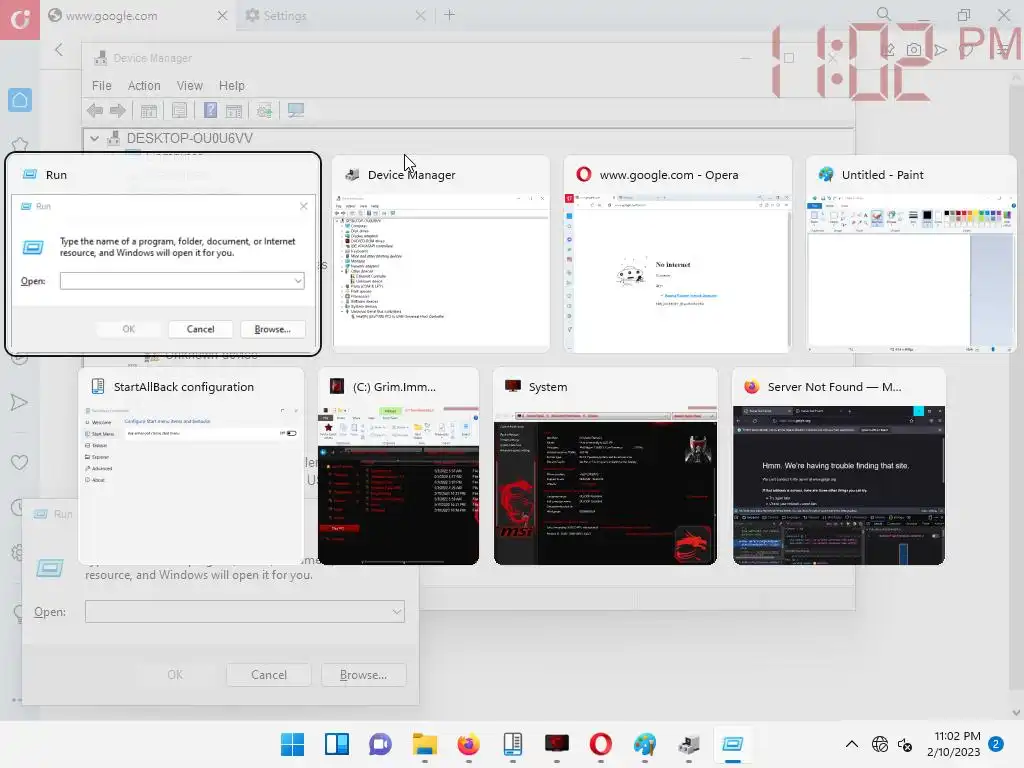Open StartAllBack icon on taskbar
Viewport: 1024px width, 768px height.
513,744
